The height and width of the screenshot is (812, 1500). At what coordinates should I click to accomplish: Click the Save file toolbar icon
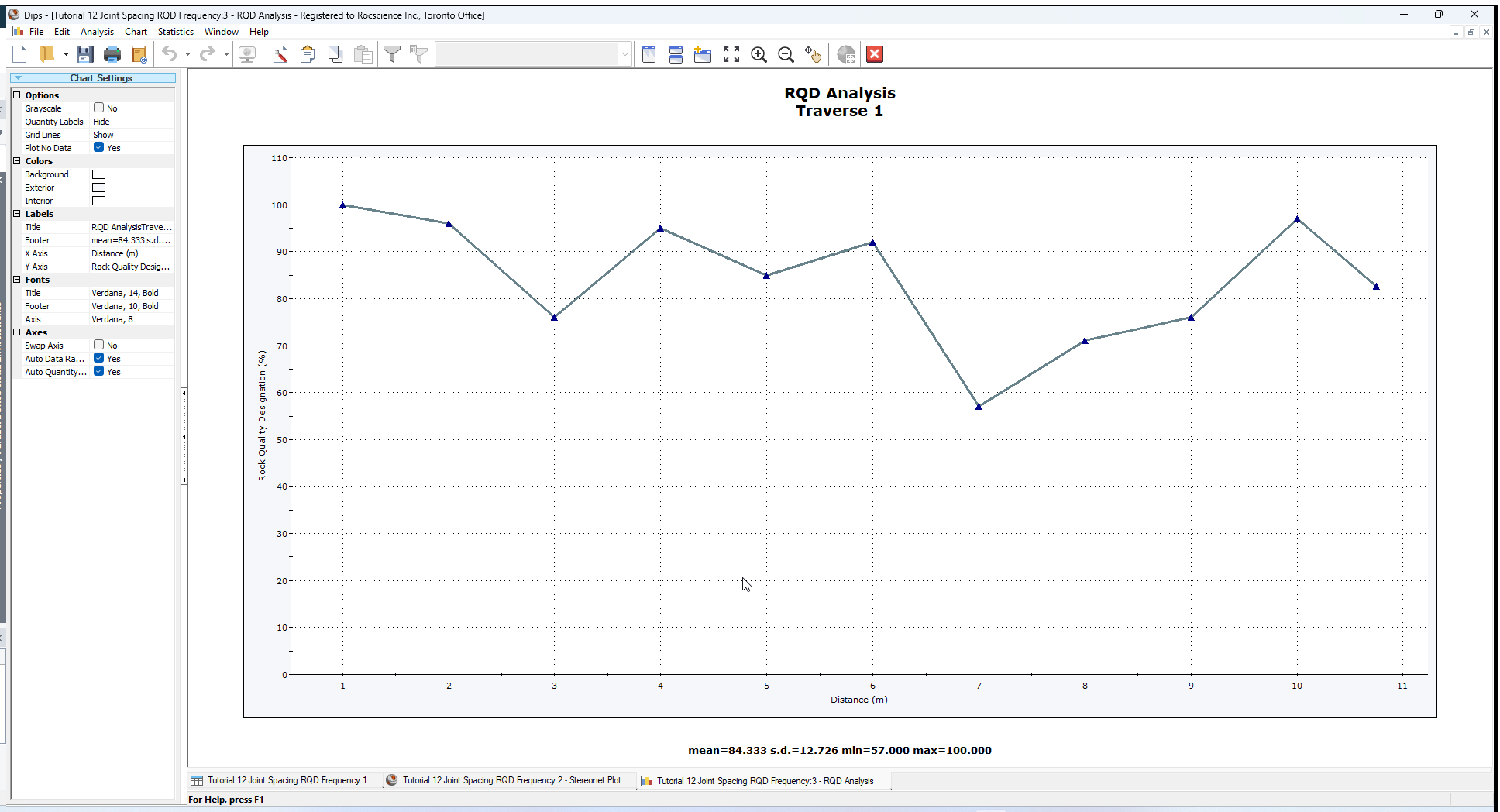[85, 54]
